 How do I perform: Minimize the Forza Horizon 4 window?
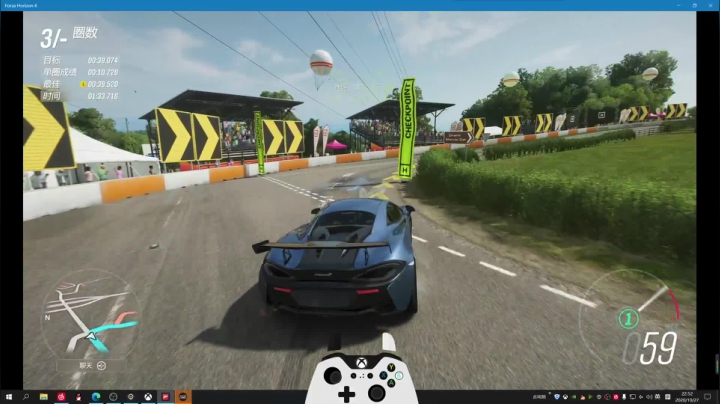pyautogui.click(x=679, y=6)
